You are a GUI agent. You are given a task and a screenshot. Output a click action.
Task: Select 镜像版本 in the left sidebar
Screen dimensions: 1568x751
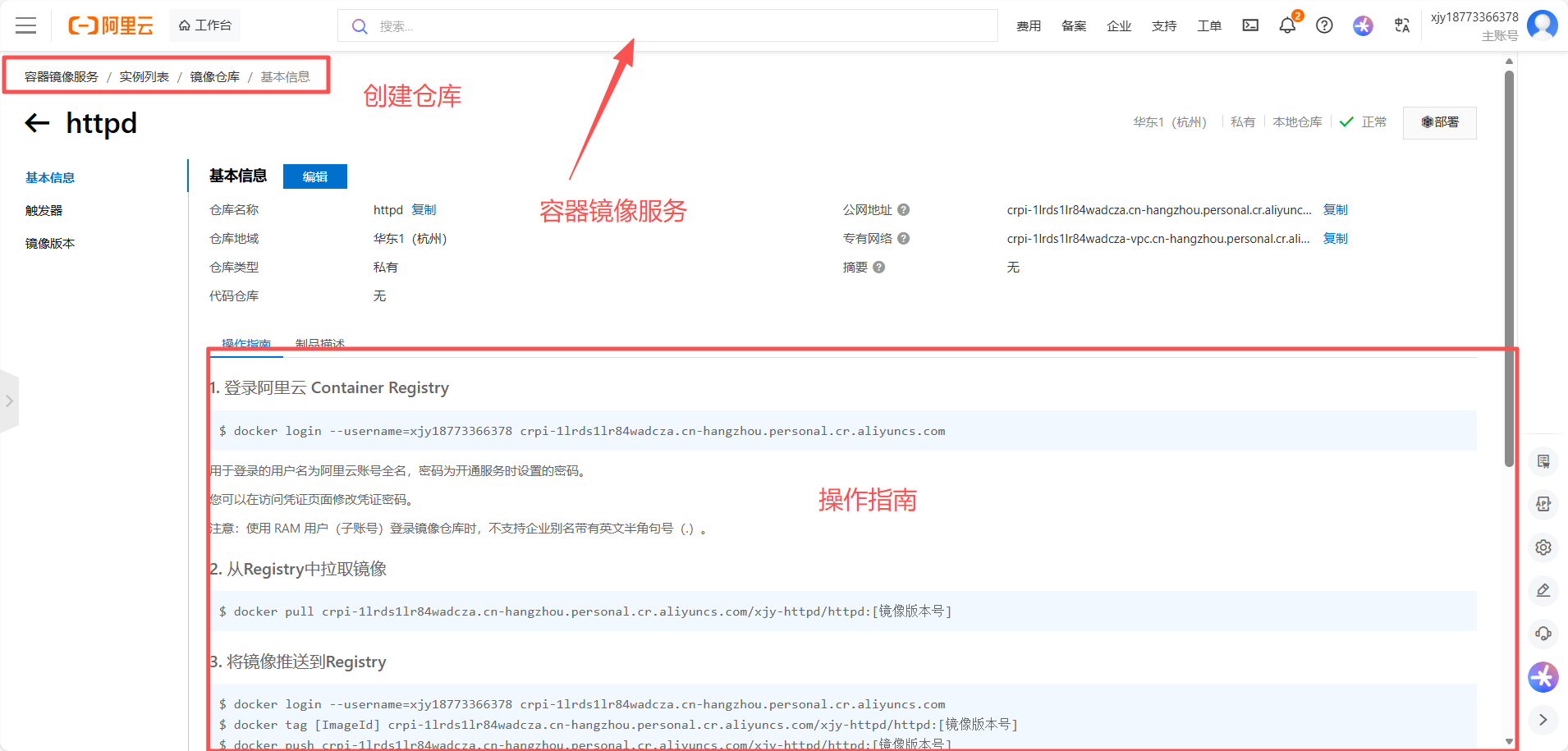(50, 243)
